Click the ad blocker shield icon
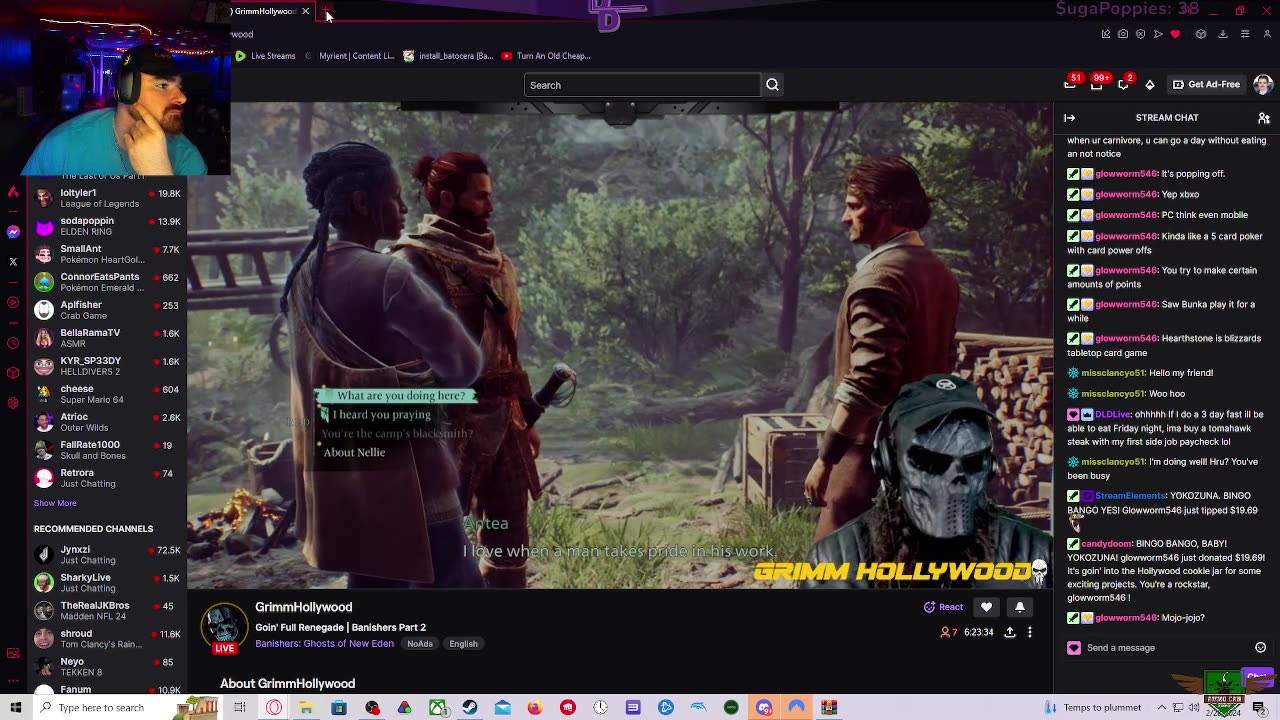Screen dimensions: 1280x720 pos(1141,34)
